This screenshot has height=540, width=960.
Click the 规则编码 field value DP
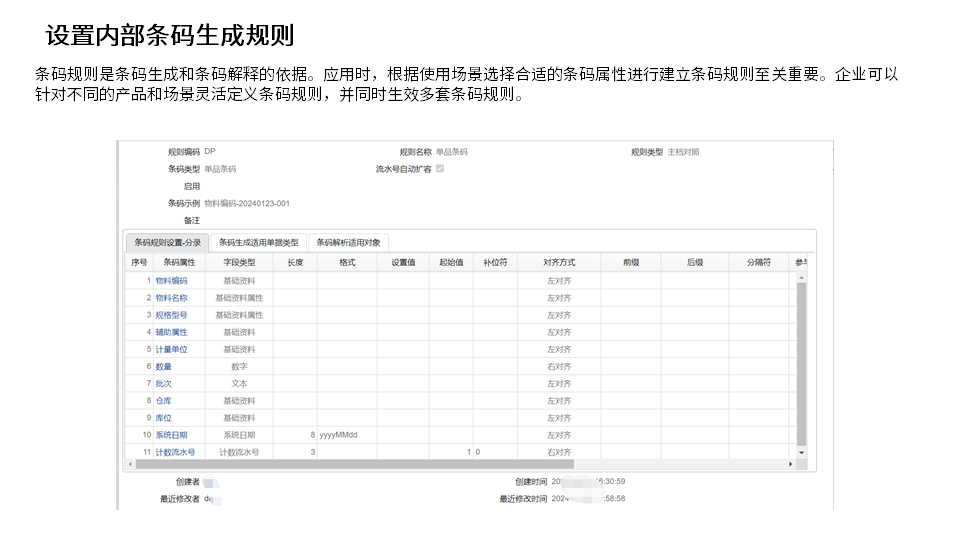(209, 152)
